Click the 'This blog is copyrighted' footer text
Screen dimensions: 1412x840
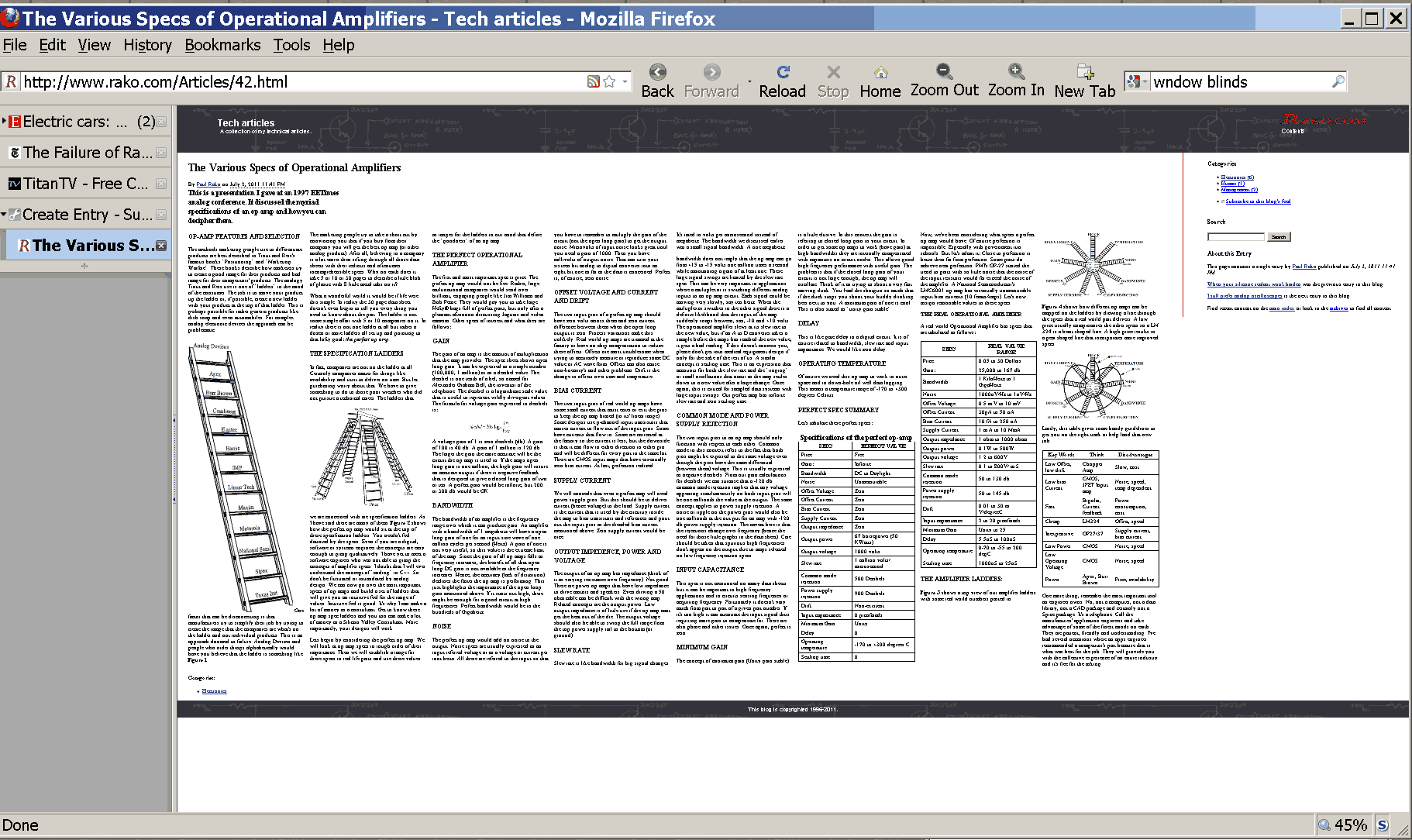[x=792, y=709]
